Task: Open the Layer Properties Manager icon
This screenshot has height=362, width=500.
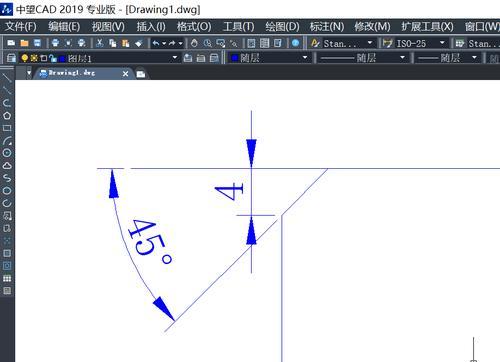Action: tap(11, 58)
